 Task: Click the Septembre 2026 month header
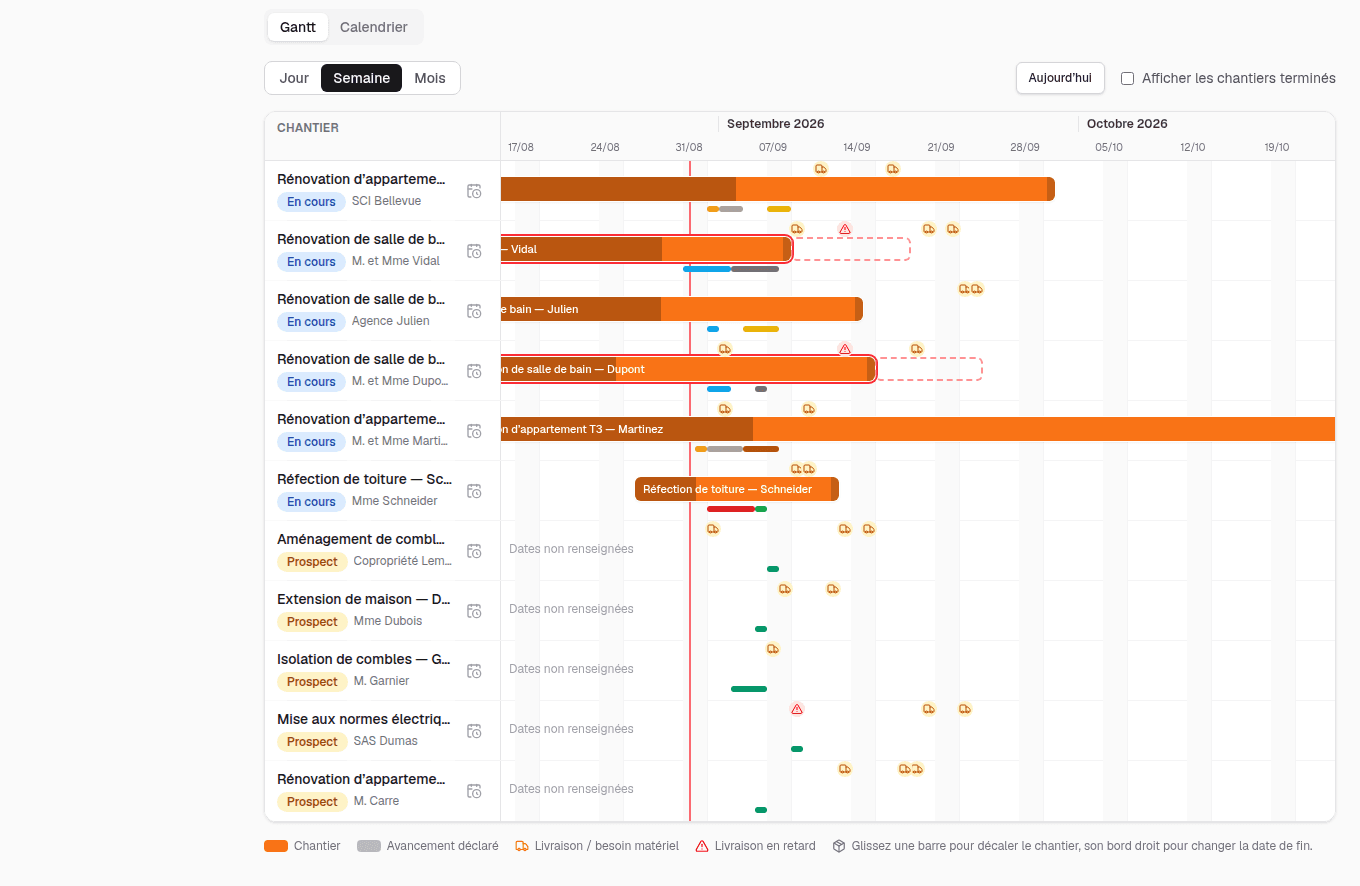pos(776,124)
